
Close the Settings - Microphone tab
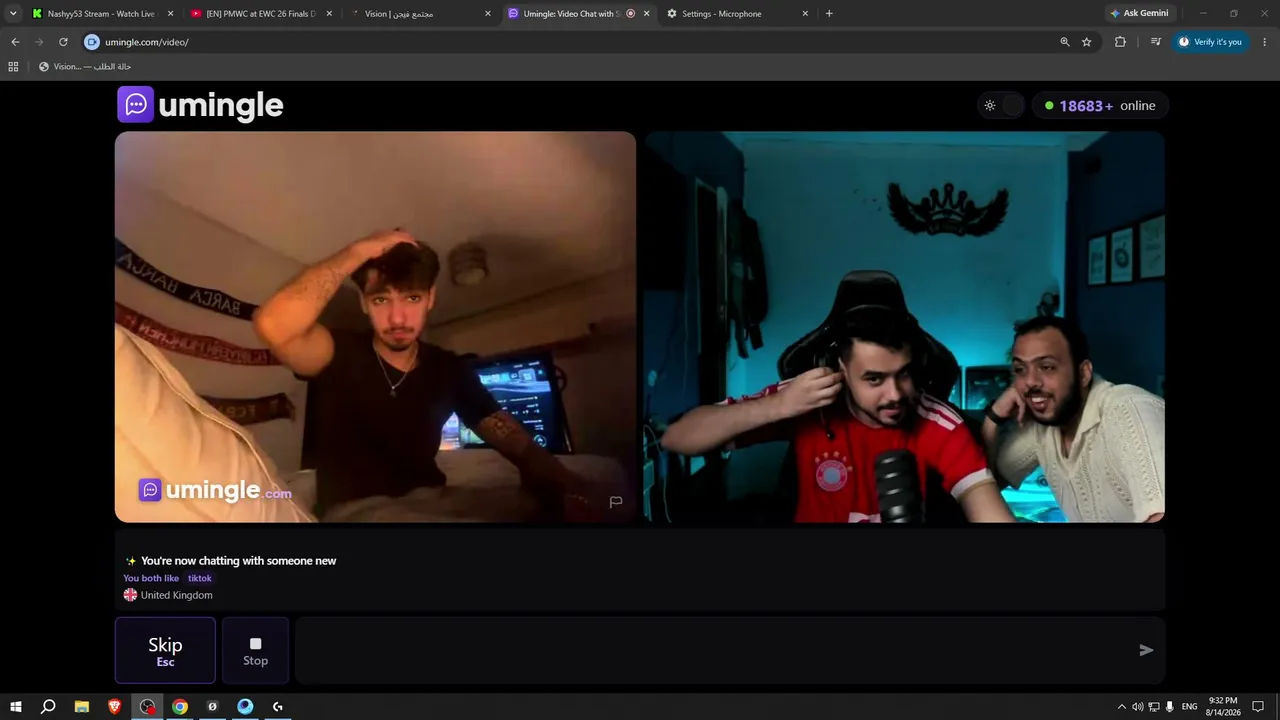805,14
